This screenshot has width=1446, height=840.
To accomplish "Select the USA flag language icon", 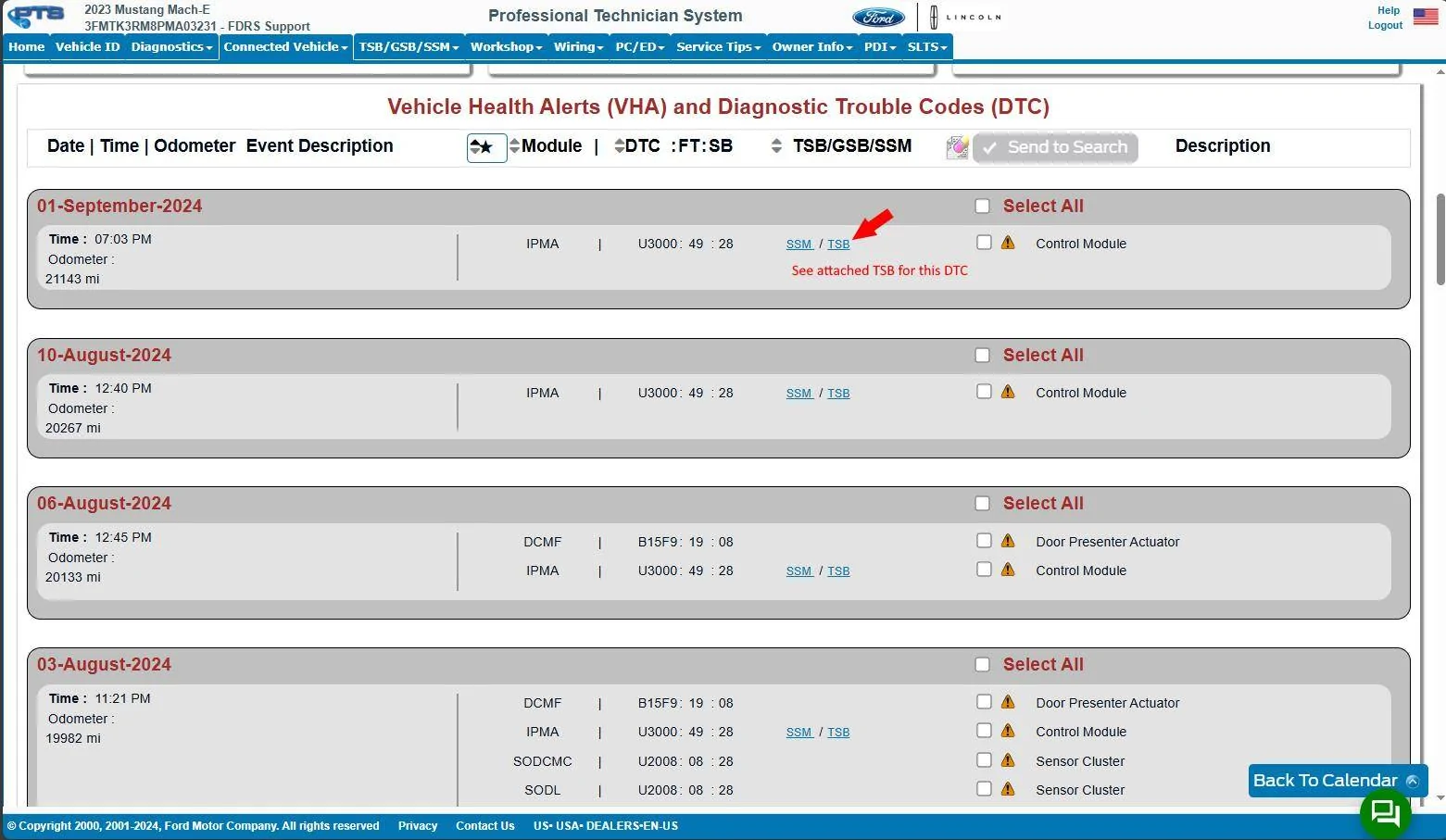I will point(1426,16).
